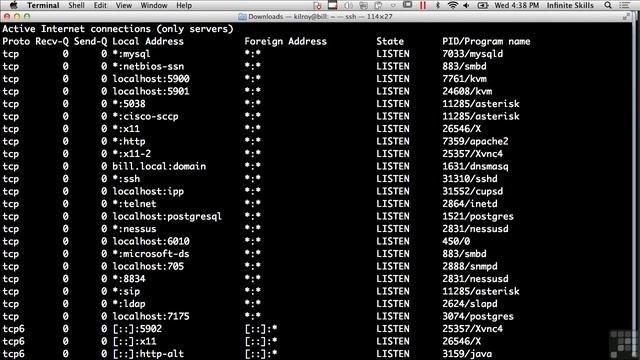Screen dimensions: 640x360
Task: Click the 'State' column header
Action: (x=390, y=42)
